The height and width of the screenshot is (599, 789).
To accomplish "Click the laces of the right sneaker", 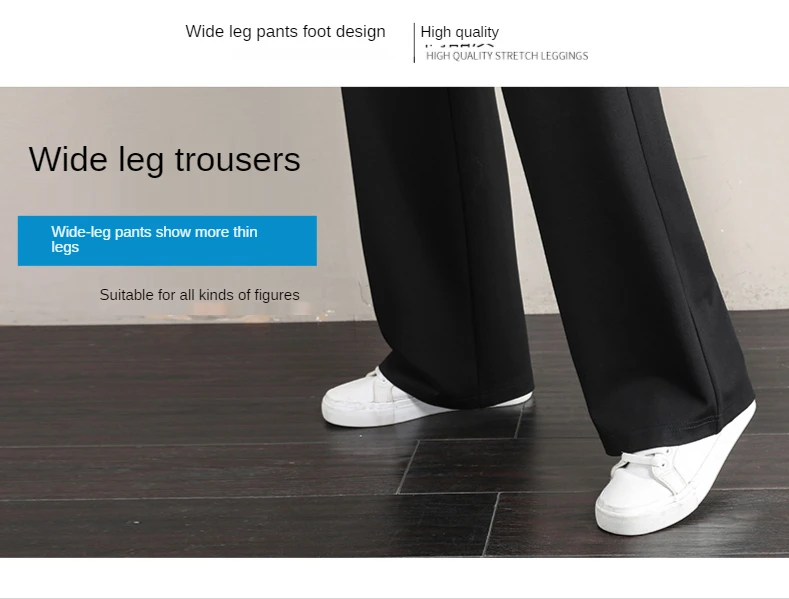I will click(x=647, y=462).
